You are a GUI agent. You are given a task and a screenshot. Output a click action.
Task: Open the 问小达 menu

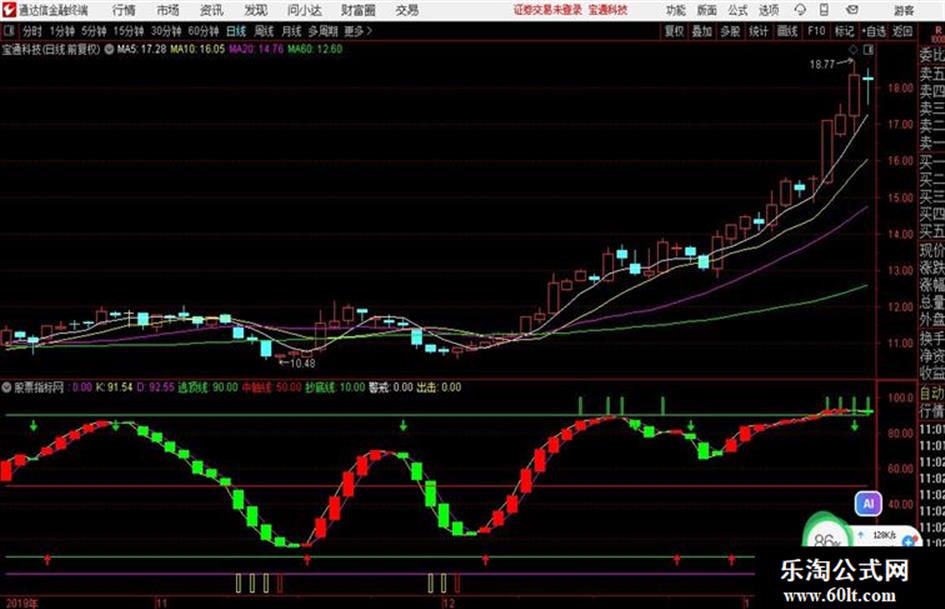[304, 10]
